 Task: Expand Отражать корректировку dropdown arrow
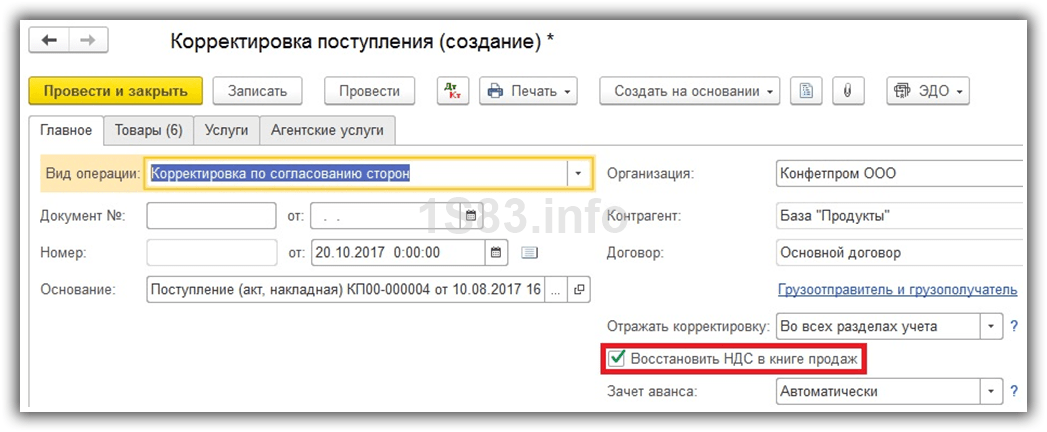pos(991,327)
